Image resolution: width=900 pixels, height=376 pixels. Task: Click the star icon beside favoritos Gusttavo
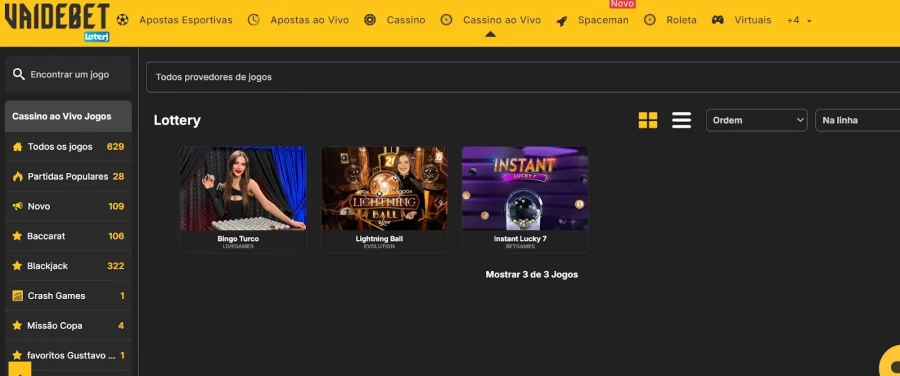pos(17,355)
